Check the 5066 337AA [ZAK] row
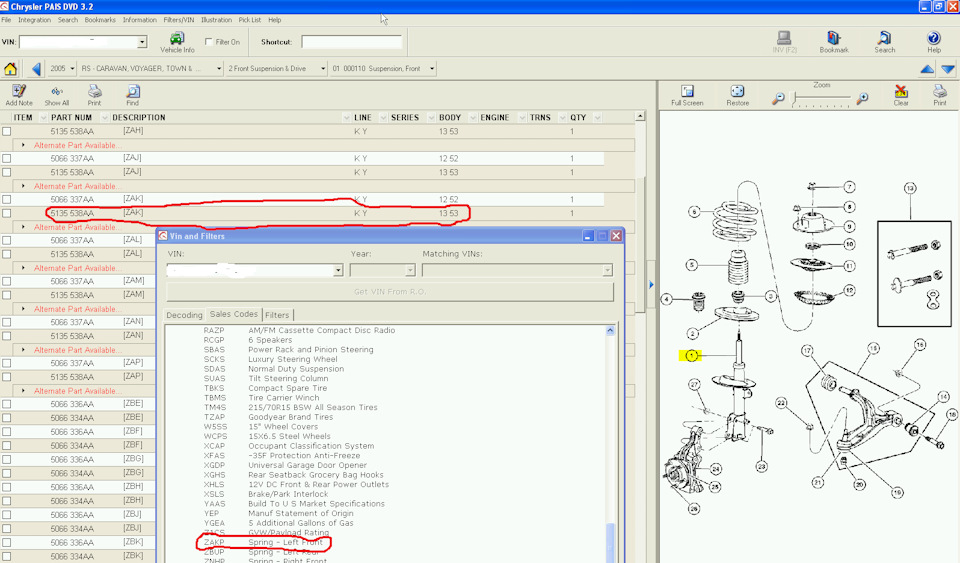 tap(7, 199)
